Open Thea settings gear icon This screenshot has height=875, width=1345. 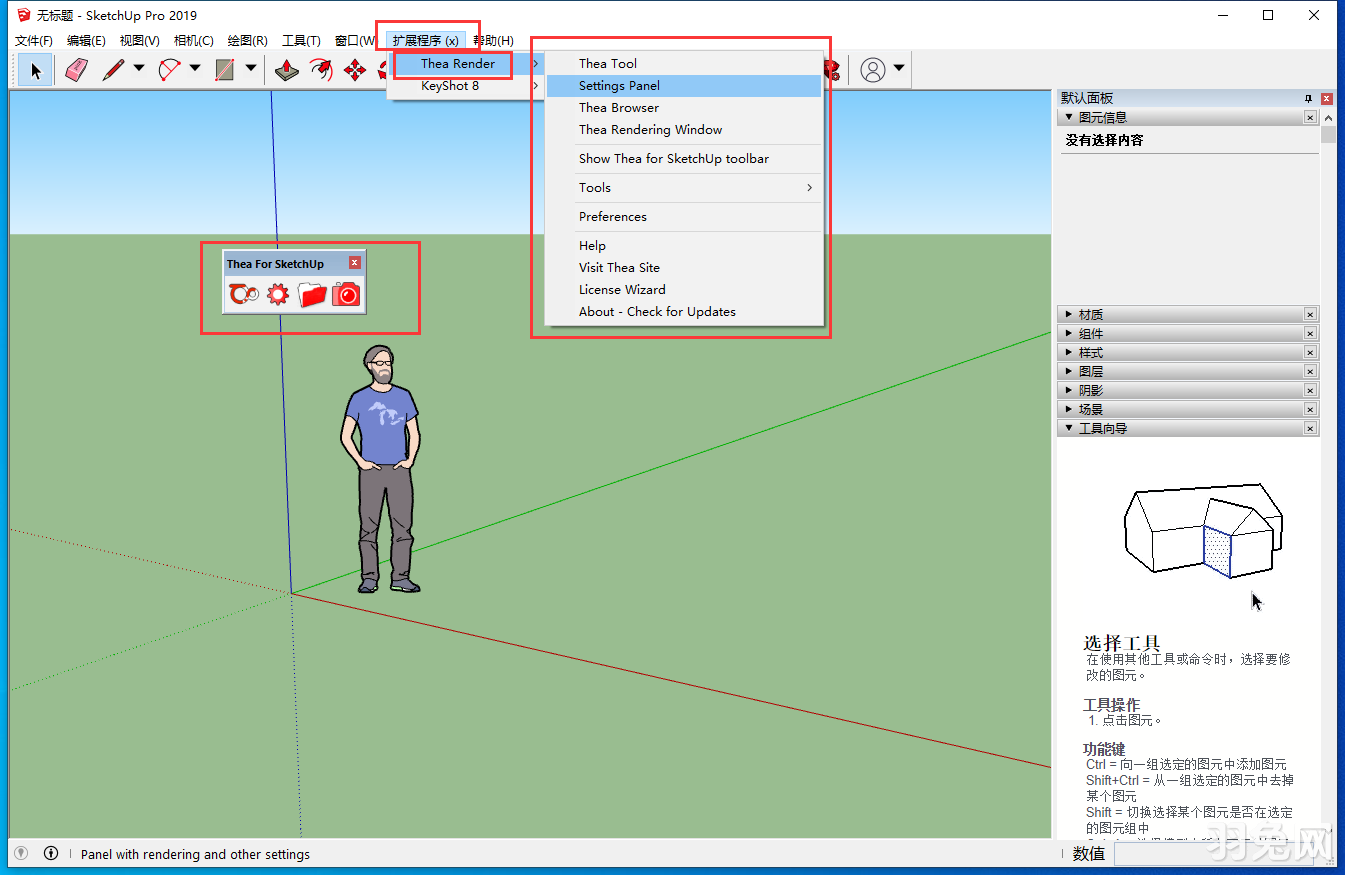click(278, 294)
